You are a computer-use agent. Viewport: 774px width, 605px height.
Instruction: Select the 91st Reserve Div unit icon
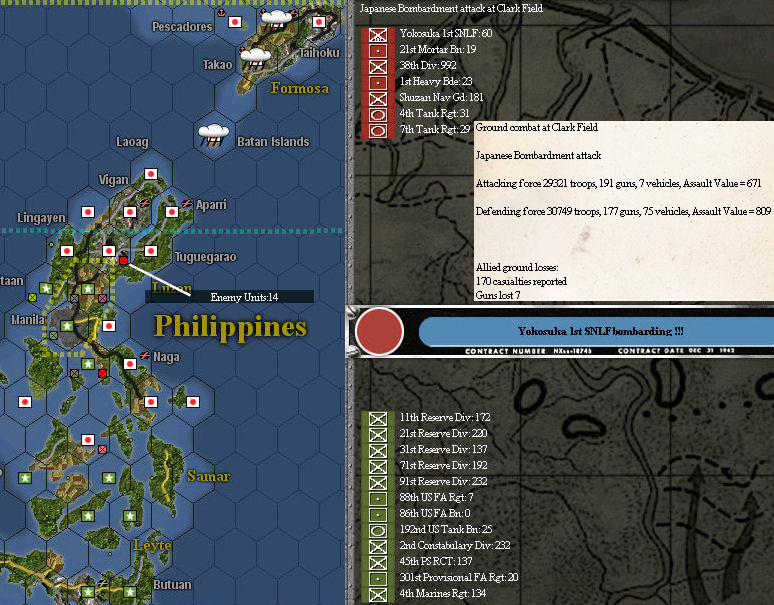click(x=378, y=482)
